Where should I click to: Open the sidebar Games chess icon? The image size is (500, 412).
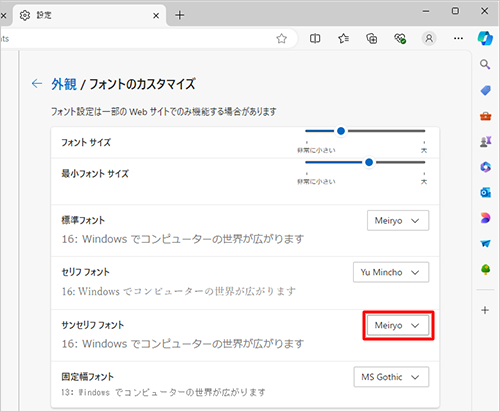pyautogui.click(x=486, y=142)
